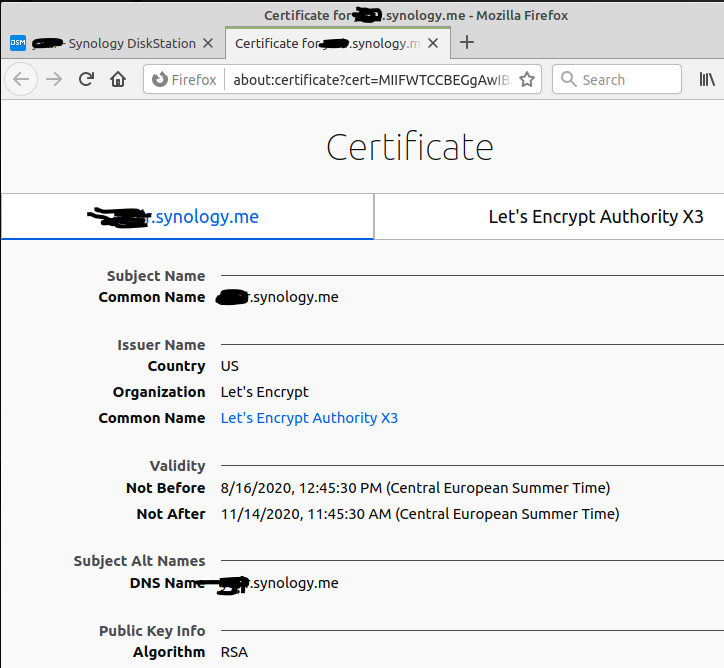Click the large Certificate page title

pos(410,147)
